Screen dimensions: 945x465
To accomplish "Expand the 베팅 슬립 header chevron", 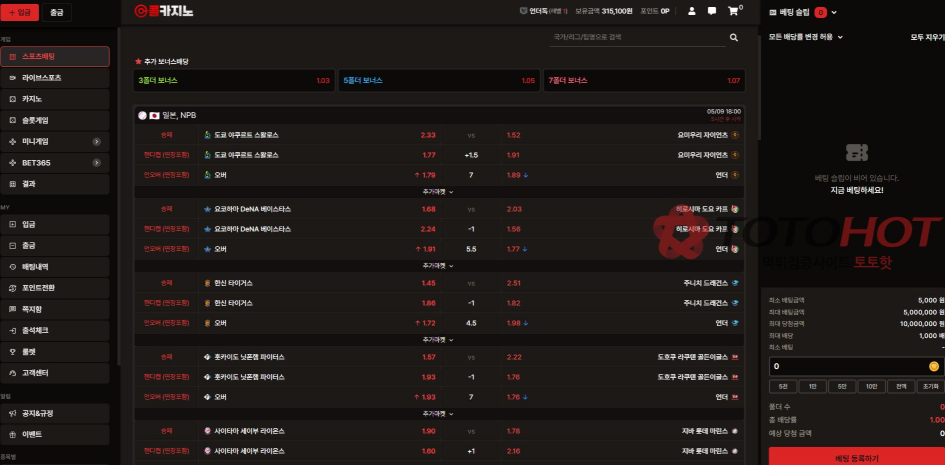I will click(x=834, y=12).
